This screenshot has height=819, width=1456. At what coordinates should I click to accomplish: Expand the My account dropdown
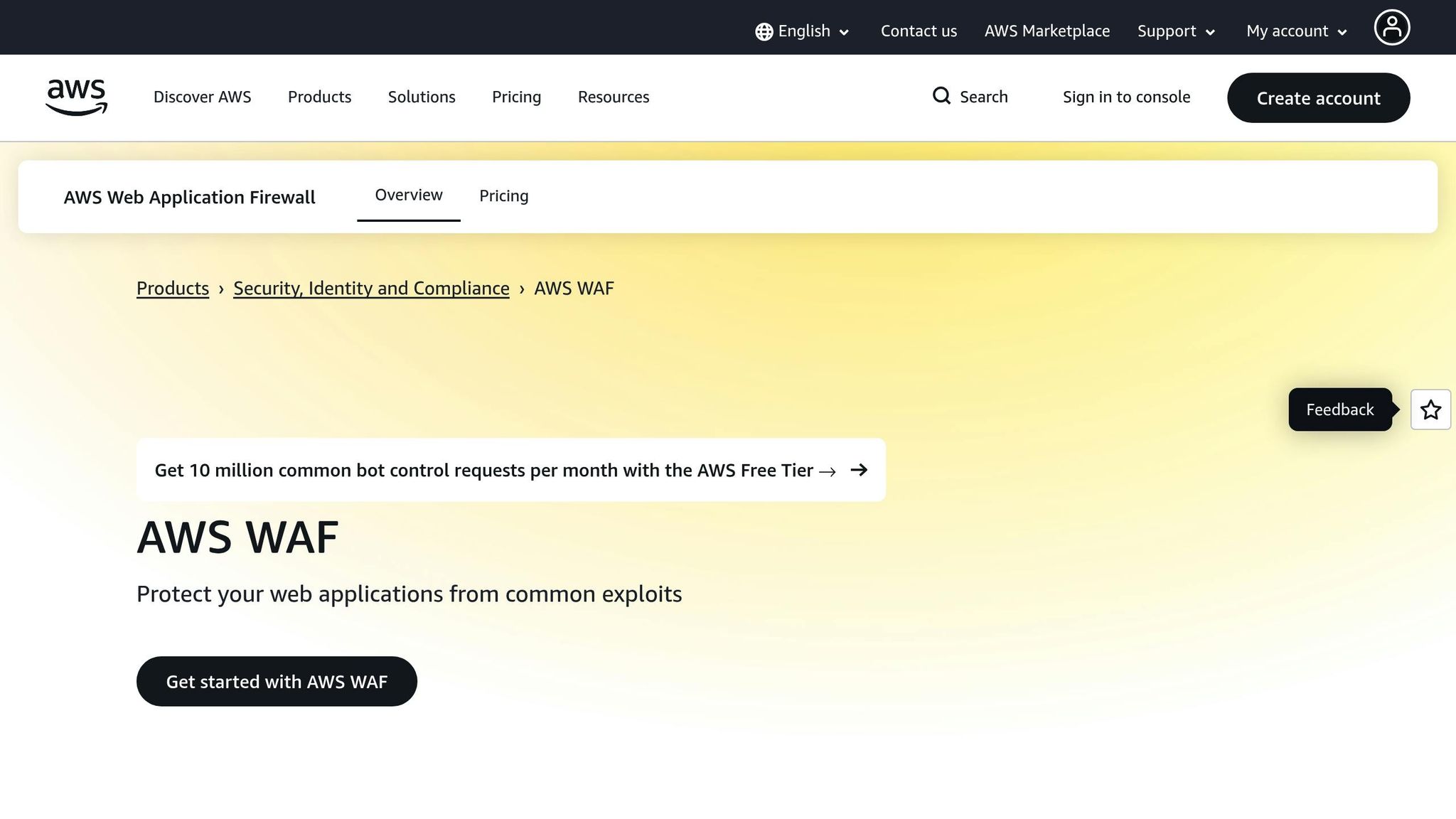1296,31
